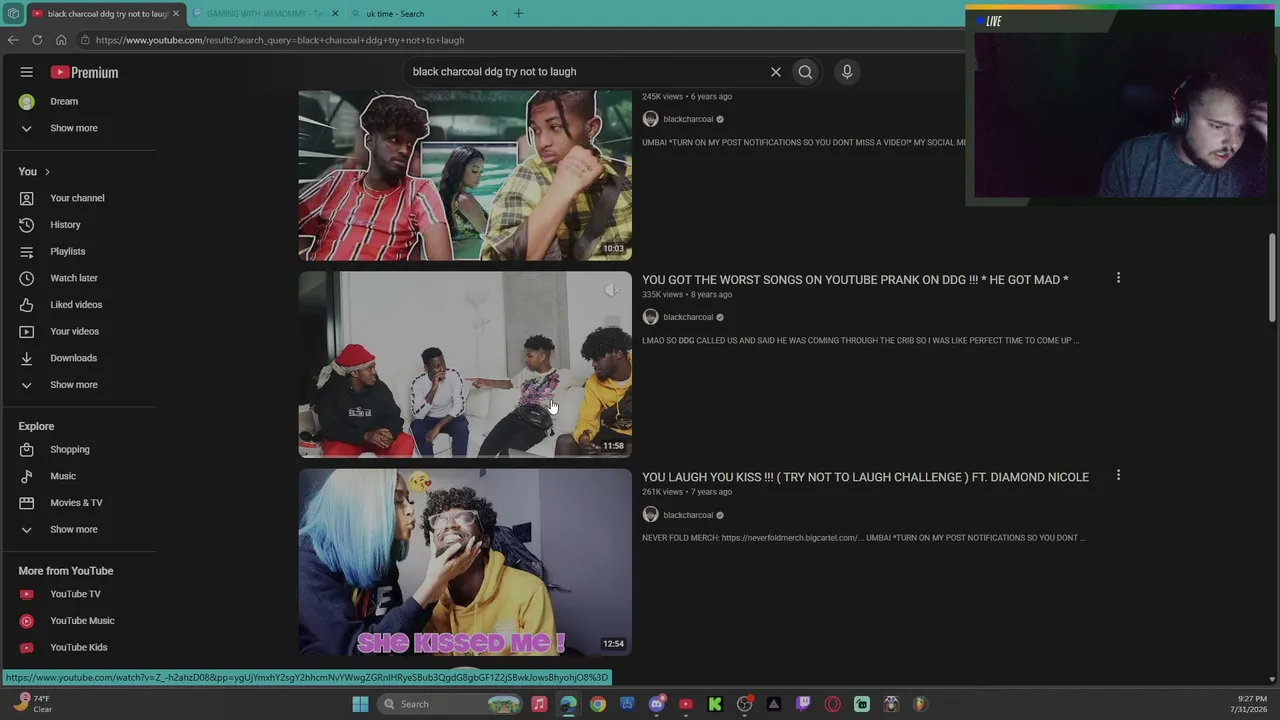Go to YouTube Premium home logo
This screenshot has height=720, width=1280.
pyautogui.click(x=84, y=72)
